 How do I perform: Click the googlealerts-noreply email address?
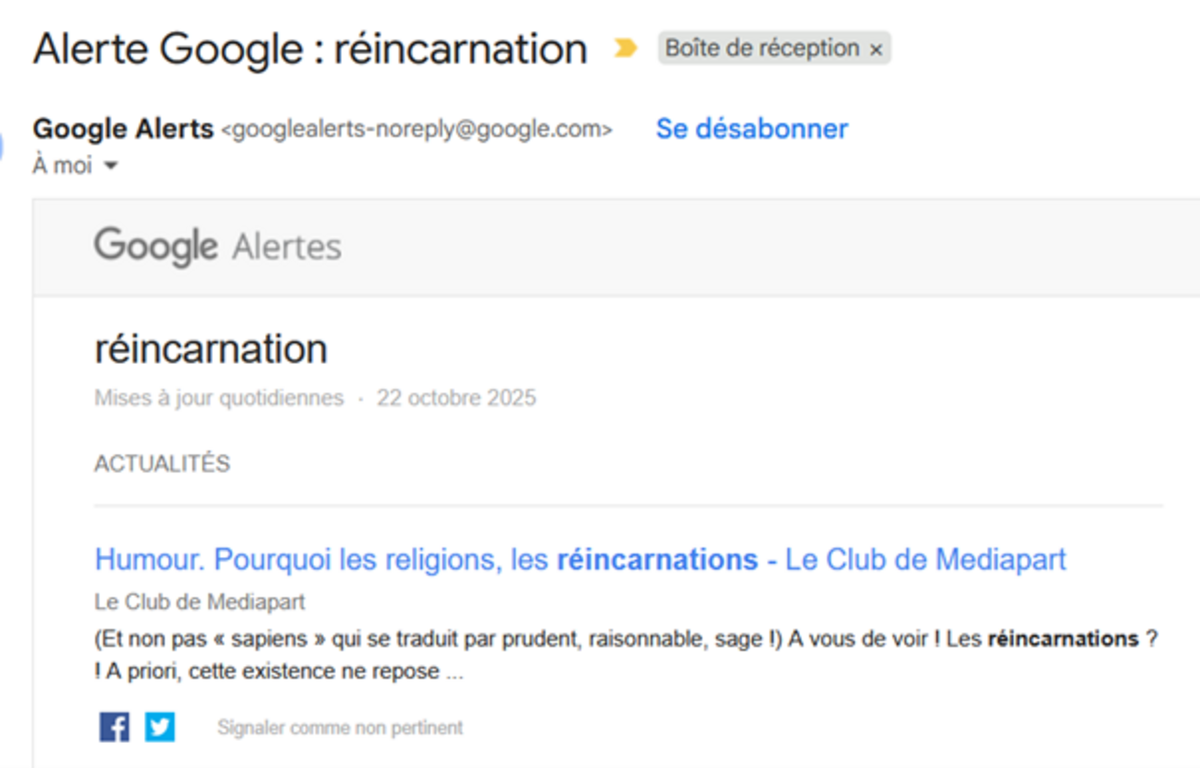pyautogui.click(x=416, y=130)
